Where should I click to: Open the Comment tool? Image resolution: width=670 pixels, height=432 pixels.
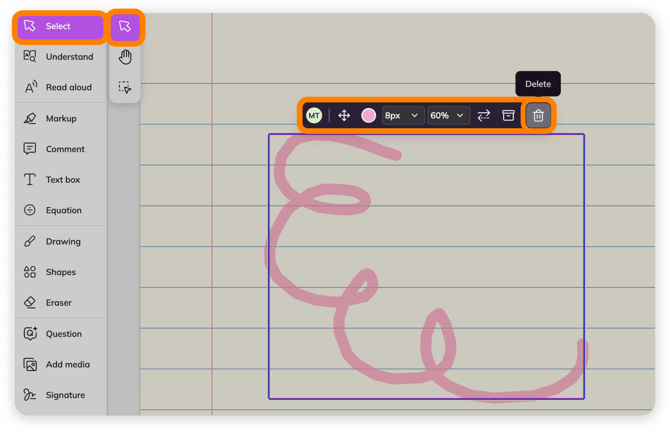(x=60, y=149)
